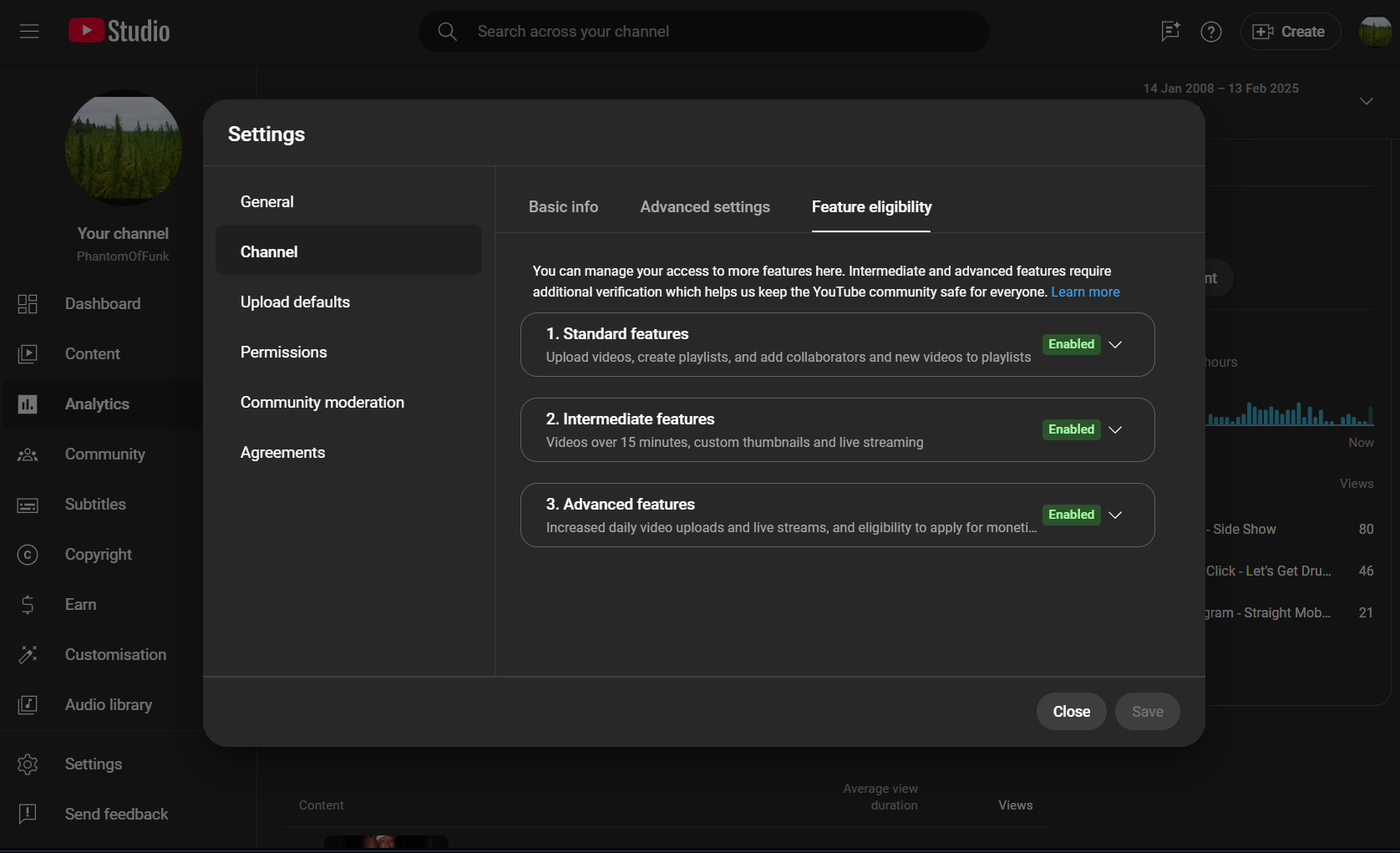Screen dimensions: 1400x853
Task: Open the date range dropdown arrow
Action: click(x=1367, y=101)
